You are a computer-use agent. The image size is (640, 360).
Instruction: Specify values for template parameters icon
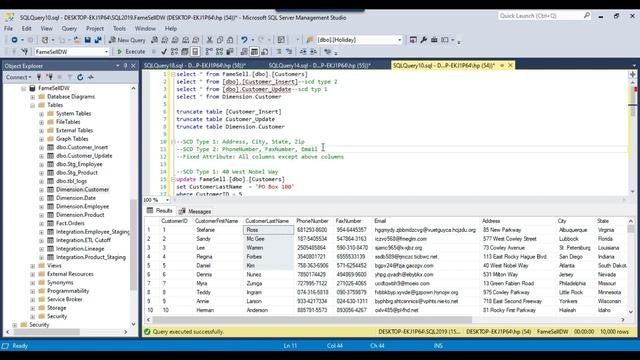pyautogui.click(x=328, y=52)
